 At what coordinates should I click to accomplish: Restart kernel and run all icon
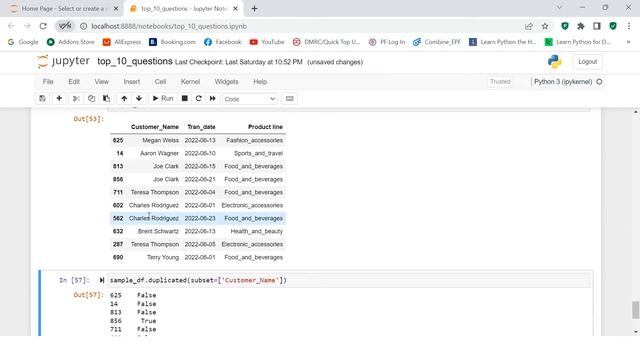coord(213,99)
